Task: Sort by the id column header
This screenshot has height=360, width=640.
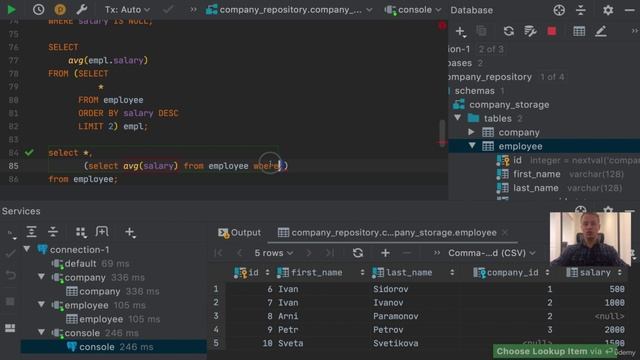Action: click(x=251, y=272)
